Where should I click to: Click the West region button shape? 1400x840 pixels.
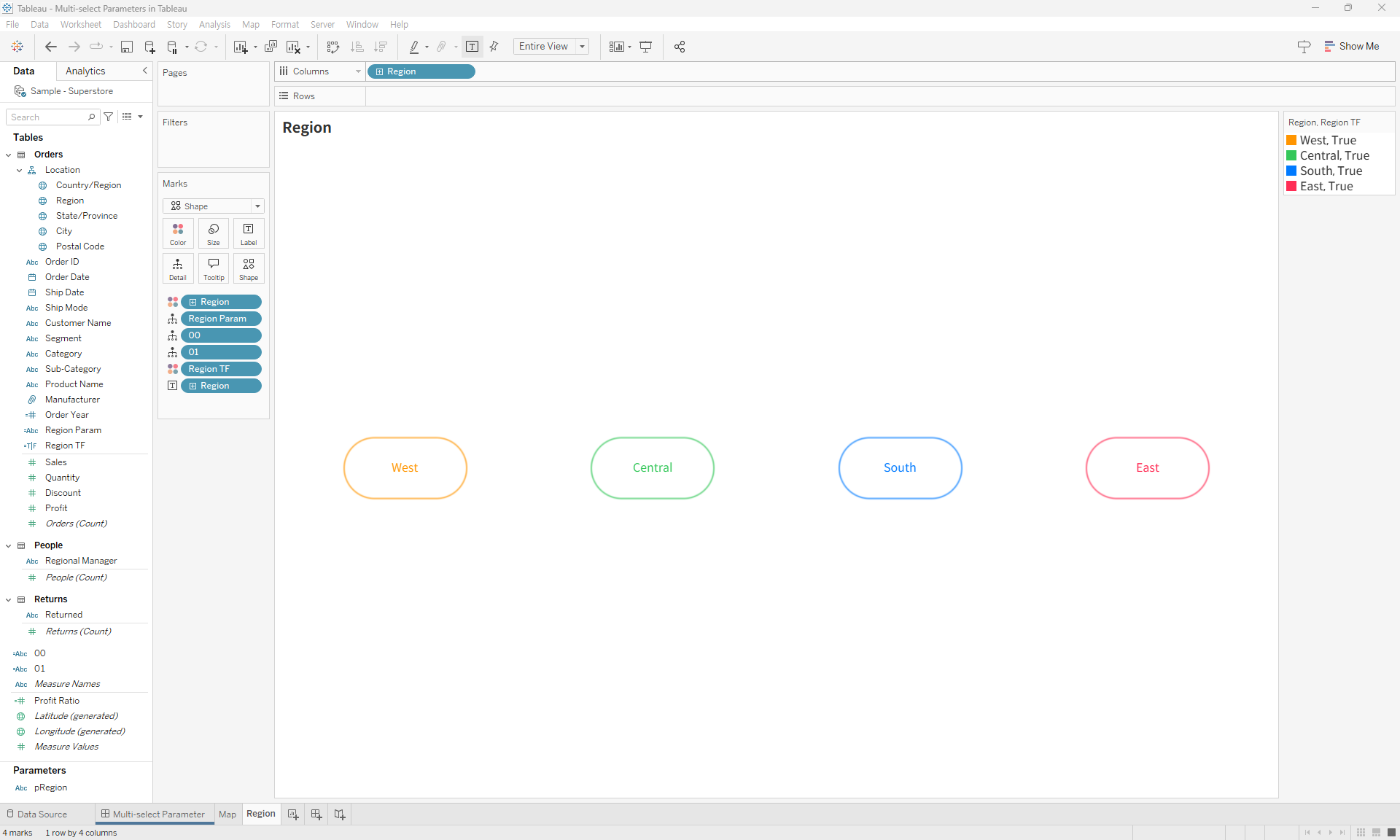pyautogui.click(x=405, y=468)
